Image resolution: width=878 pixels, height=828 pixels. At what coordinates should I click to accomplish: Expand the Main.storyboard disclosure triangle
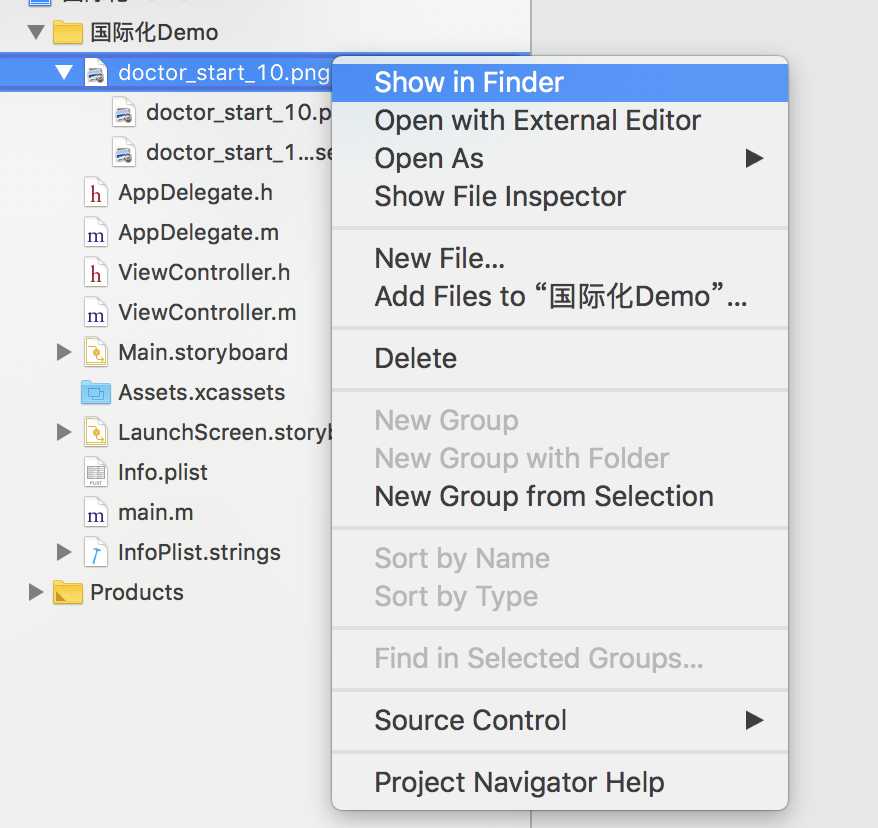[64, 352]
